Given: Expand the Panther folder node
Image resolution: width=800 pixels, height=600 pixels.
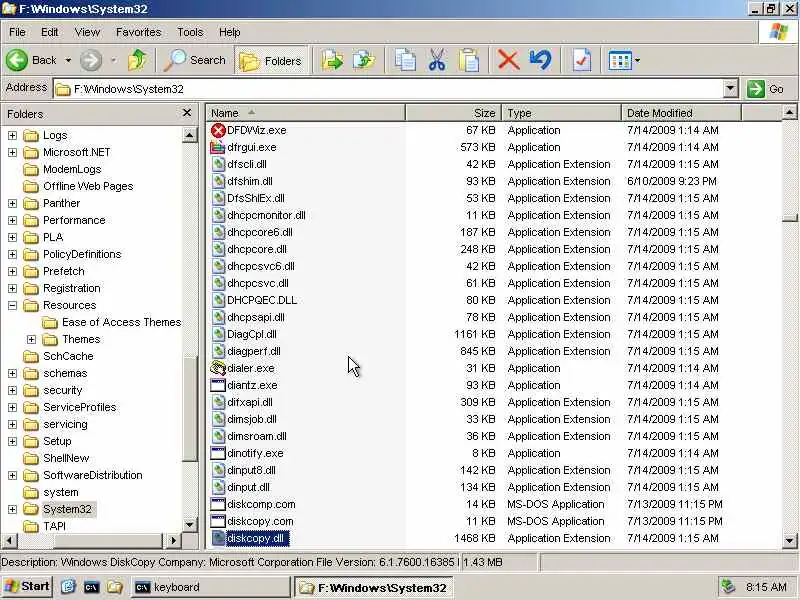Looking at the screenshot, I should coord(12,203).
